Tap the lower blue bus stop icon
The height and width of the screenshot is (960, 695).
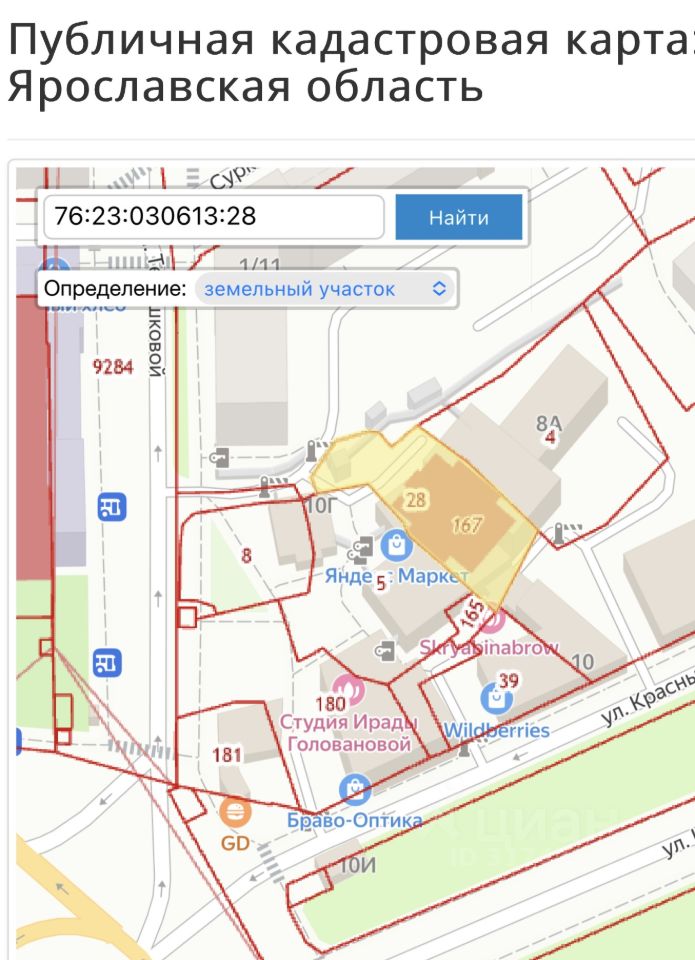(x=107, y=663)
